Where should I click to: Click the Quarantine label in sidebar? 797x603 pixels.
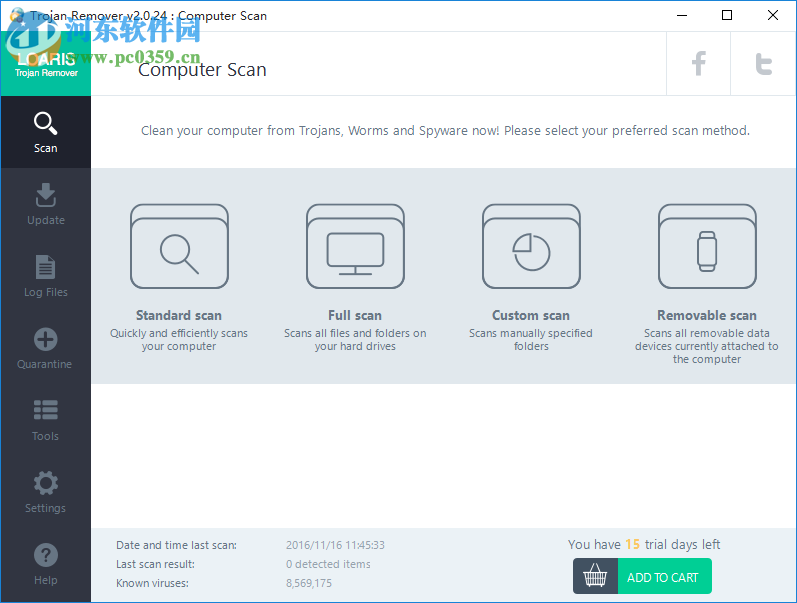click(45, 364)
